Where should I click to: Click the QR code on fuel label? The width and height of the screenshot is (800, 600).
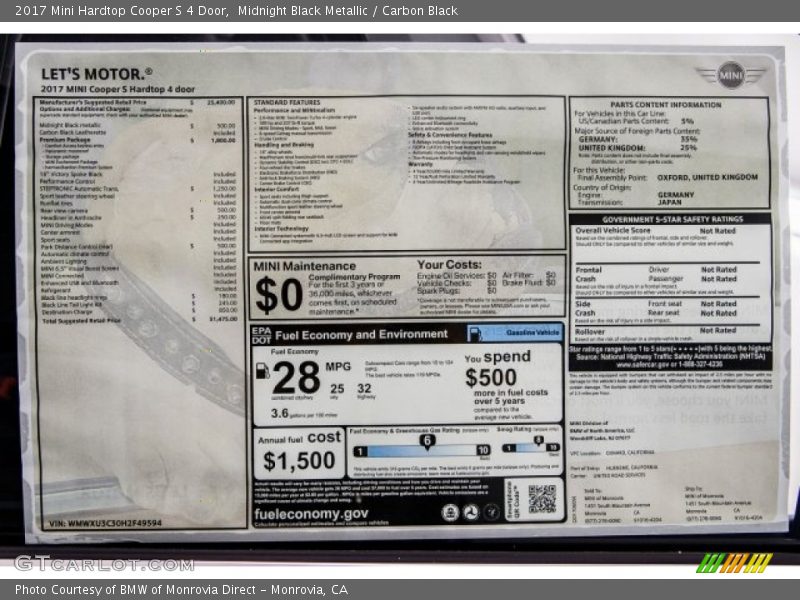[542, 499]
